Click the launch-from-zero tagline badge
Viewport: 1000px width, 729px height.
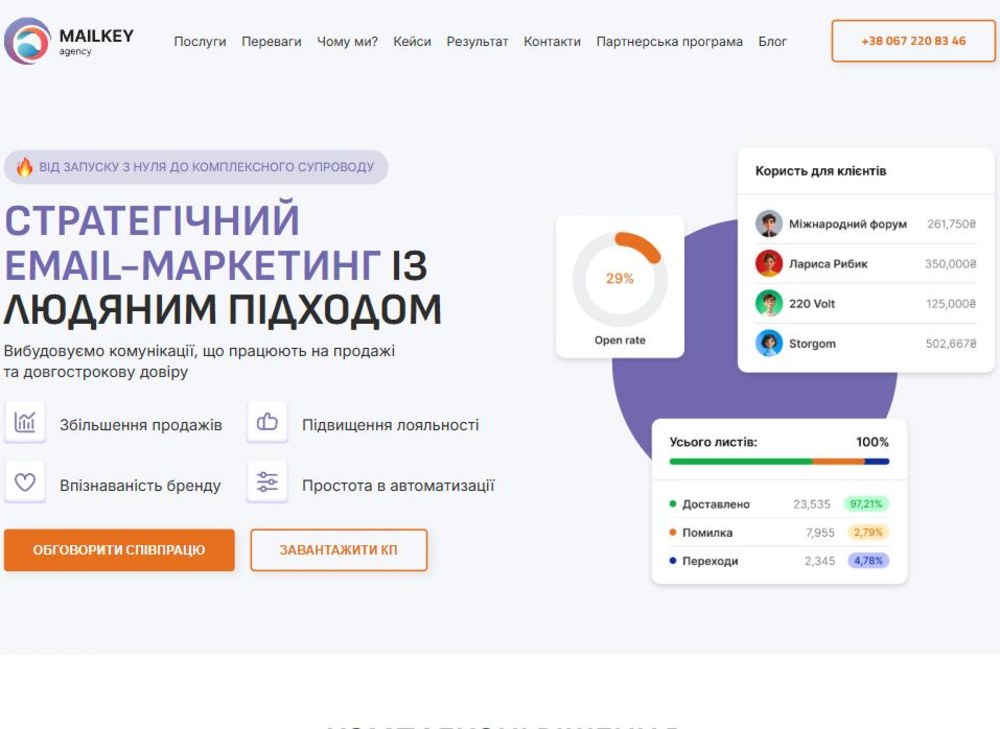click(196, 167)
